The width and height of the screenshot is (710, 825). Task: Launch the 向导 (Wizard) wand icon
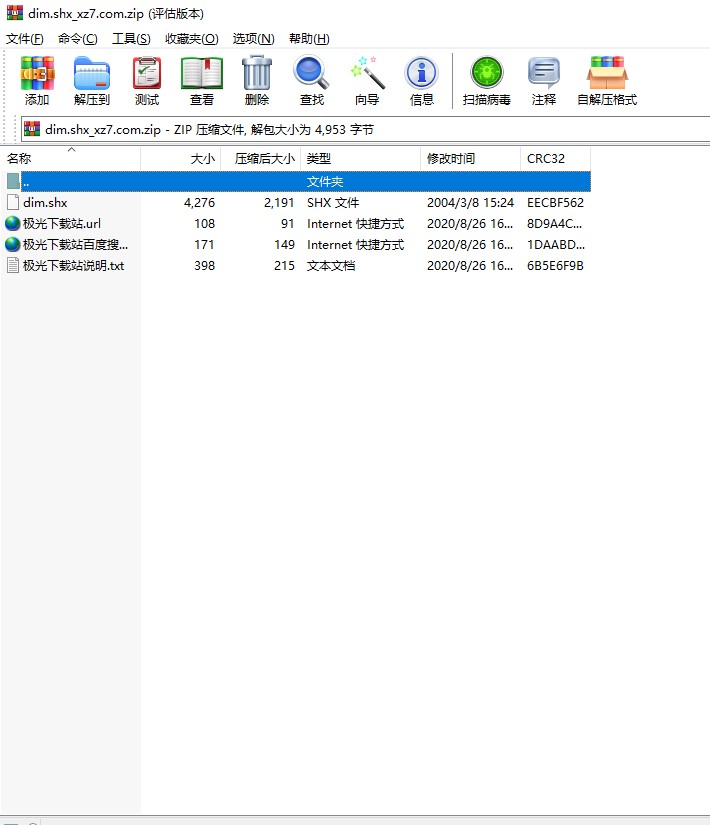tap(367, 80)
